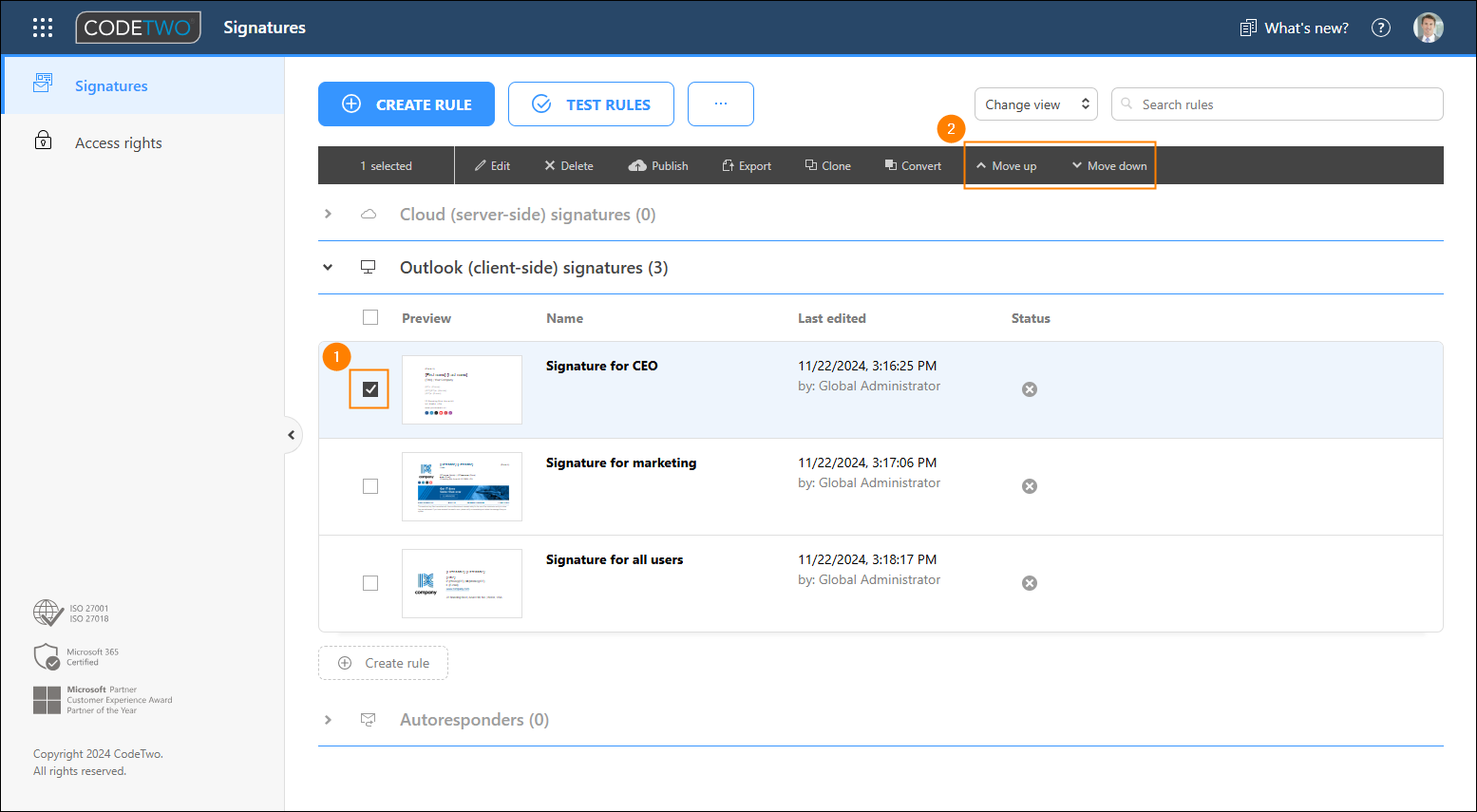The width and height of the screenshot is (1477, 812).
Task: Collapse the sidebar with the arrow handle
Action: click(x=292, y=435)
